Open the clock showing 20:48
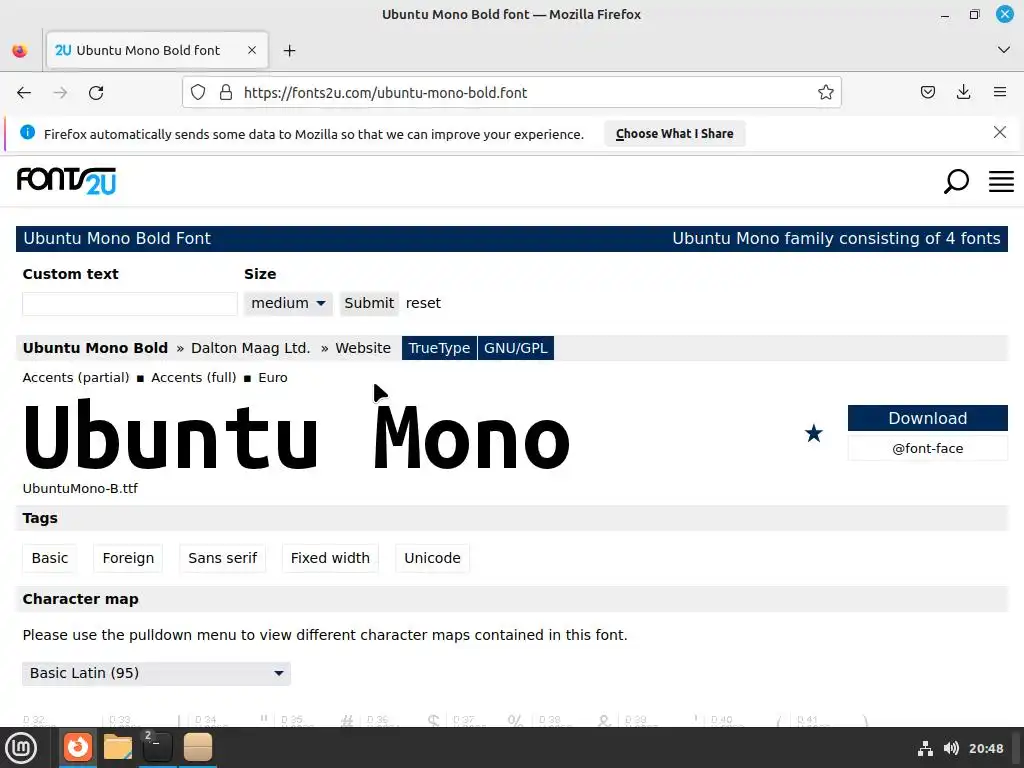This screenshot has height=768, width=1024. [x=985, y=748]
